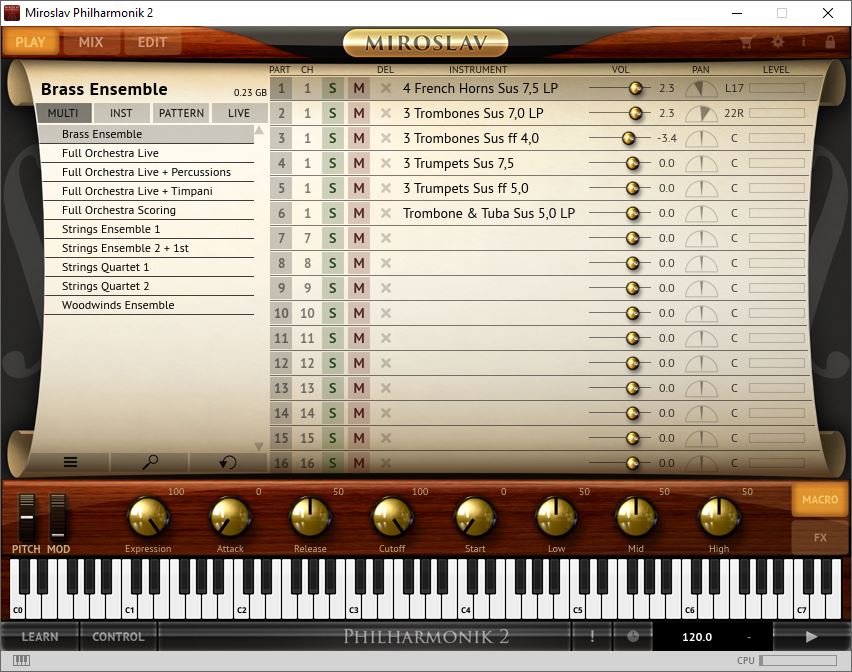This screenshot has height=672, width=852.
Task: Click channel number for part 1
Action: pyautogui.click(x=307, y=88)
